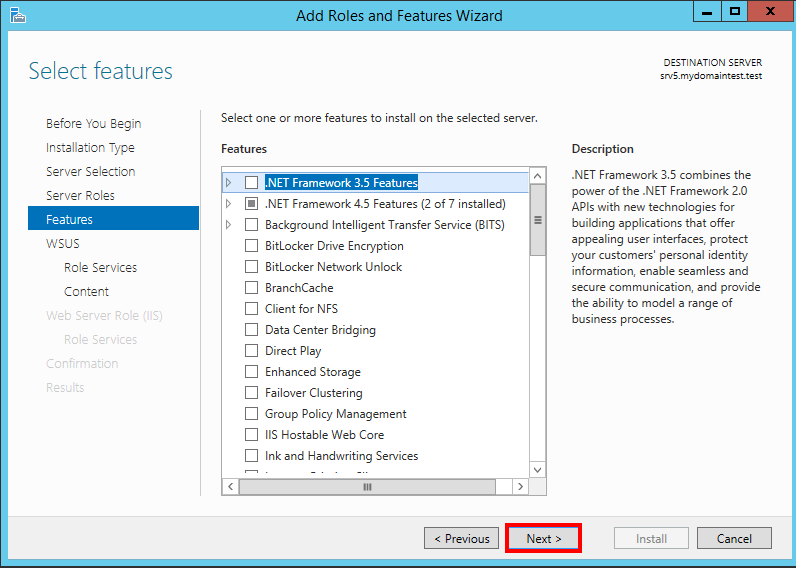Image resolution: width=796 pixels, height=568 pixels.
Task: Click features list scroll down arrow
Action: [x=538, y=470]
